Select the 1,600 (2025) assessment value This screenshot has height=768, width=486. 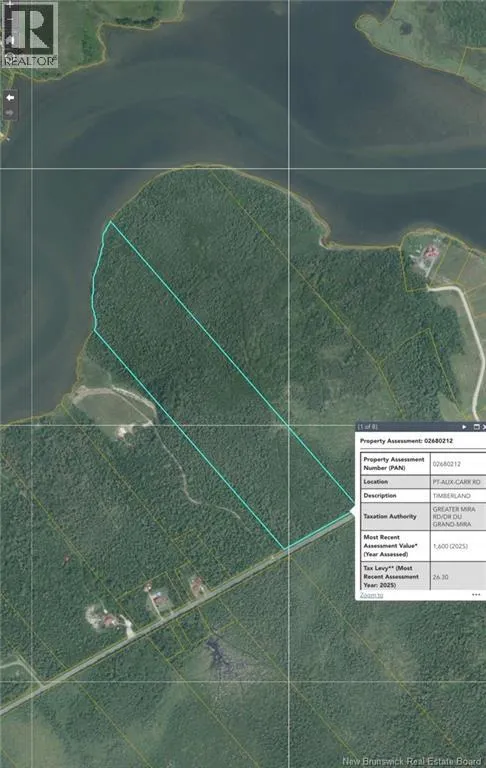click(x=450, y=546)
